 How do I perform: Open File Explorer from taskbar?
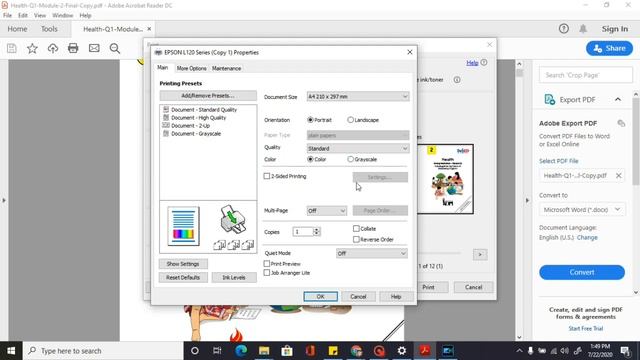[264, 351]
